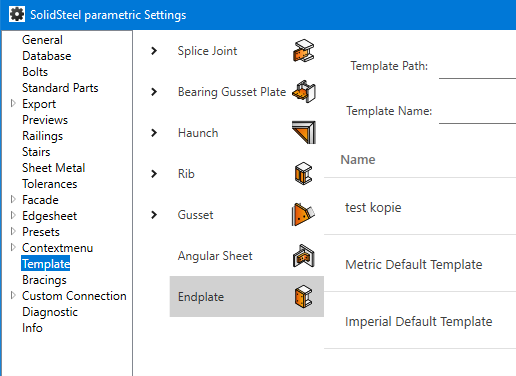Expand the Splice Joint chevron
The height and width of the screenshot is (376, 516).
point(154,51)
